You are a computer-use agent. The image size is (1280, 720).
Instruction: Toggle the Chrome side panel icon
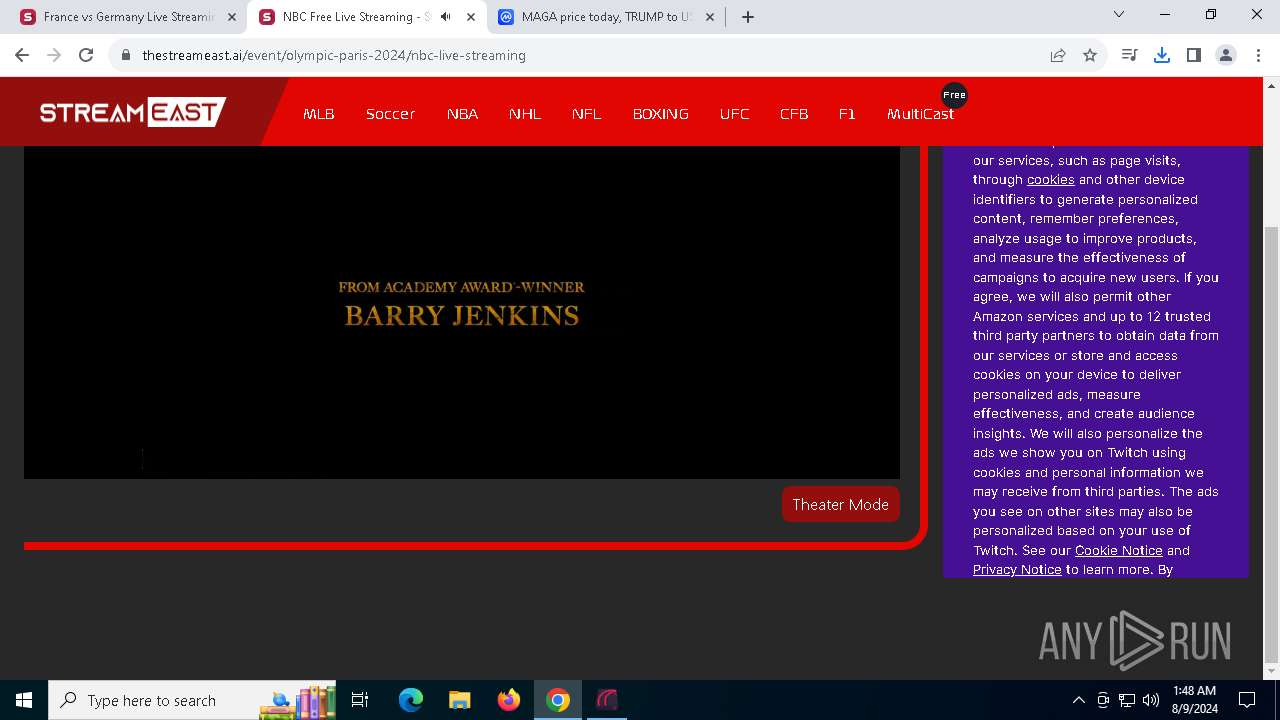click(x=1193, y=55)
